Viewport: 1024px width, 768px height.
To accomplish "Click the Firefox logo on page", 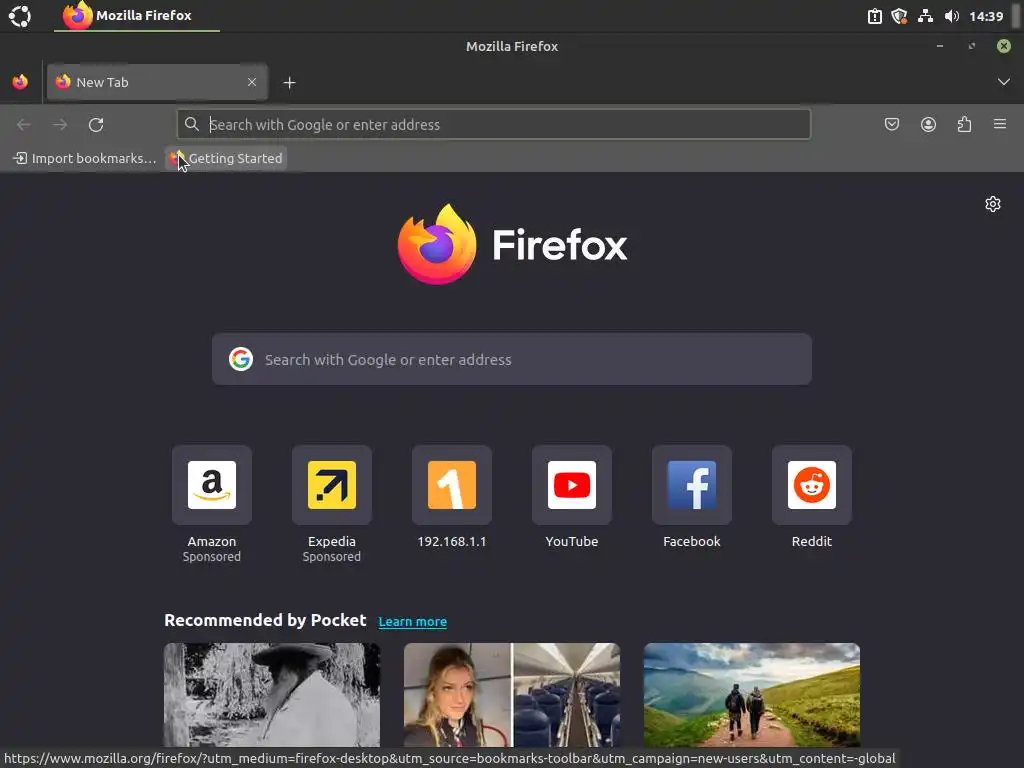I will [513, 244].
